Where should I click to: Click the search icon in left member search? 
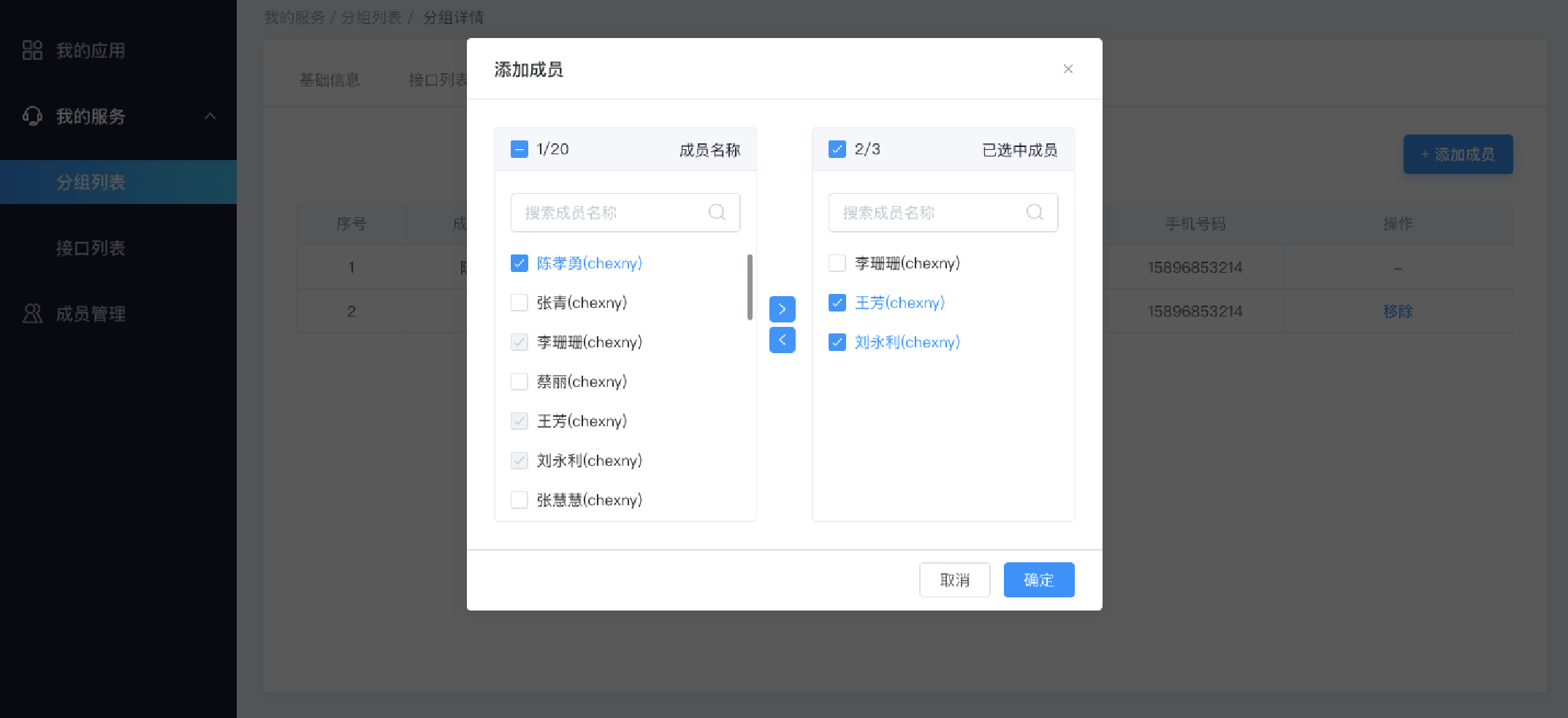pos(717,212)
